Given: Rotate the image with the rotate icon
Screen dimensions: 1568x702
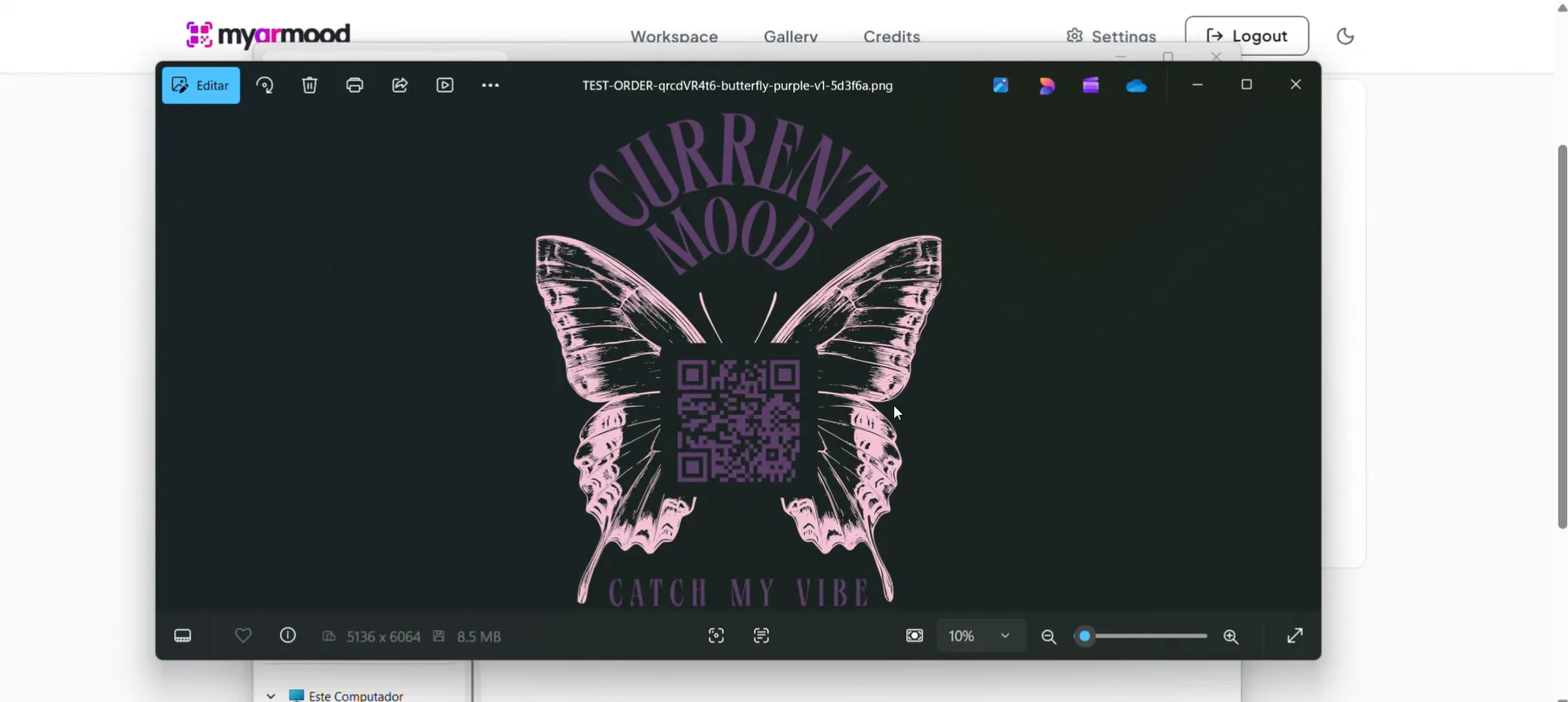Looking at the screenshot, I should pyautogui.click(x=265, y=85).
